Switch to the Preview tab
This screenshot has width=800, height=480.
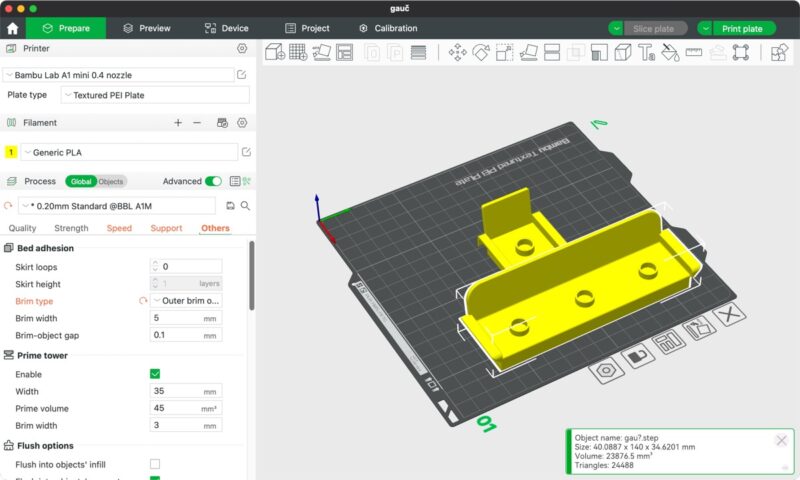[146, 28]
